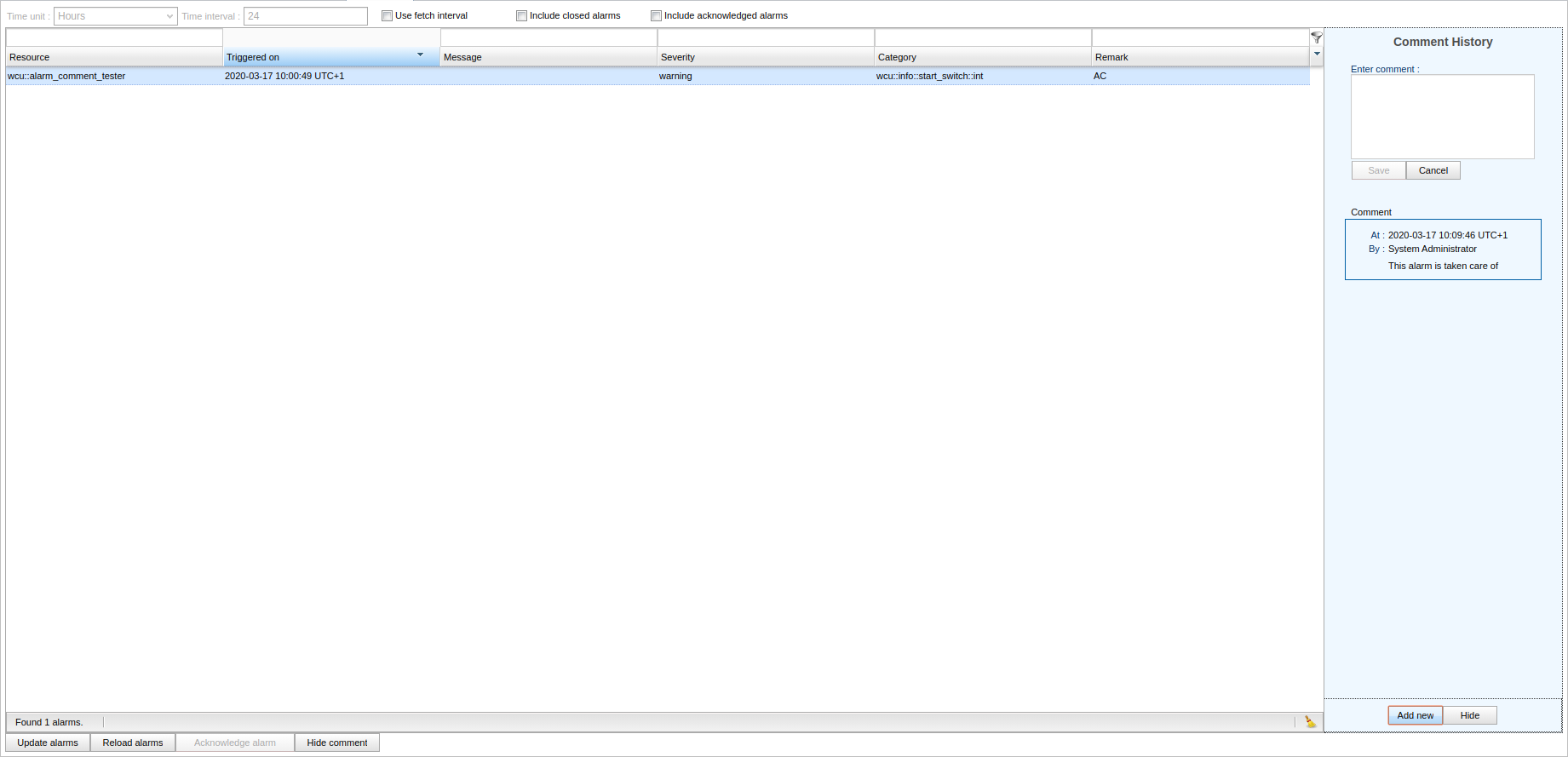The width and height of the screenshot is (1568, 757).
Task: Open the Time unit Hours dropdown
Action: 115,16
